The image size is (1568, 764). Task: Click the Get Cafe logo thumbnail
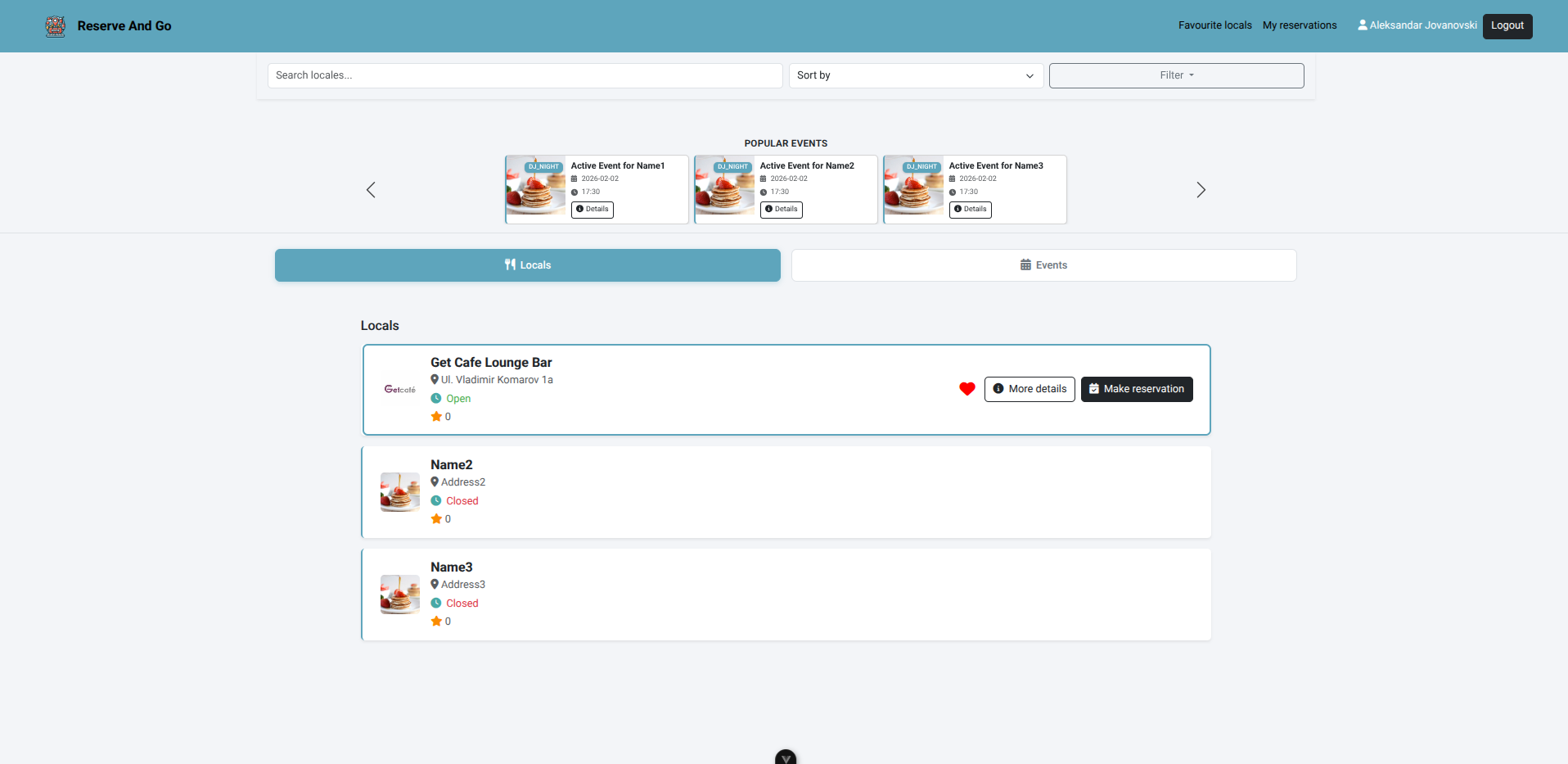coord(399,390)
